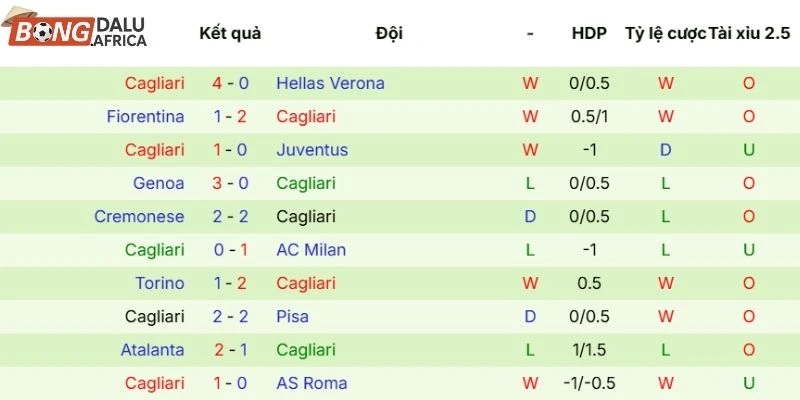Open the AS Roma team link
The width and height of the screenshot is (800, 400).
[312, 383]
